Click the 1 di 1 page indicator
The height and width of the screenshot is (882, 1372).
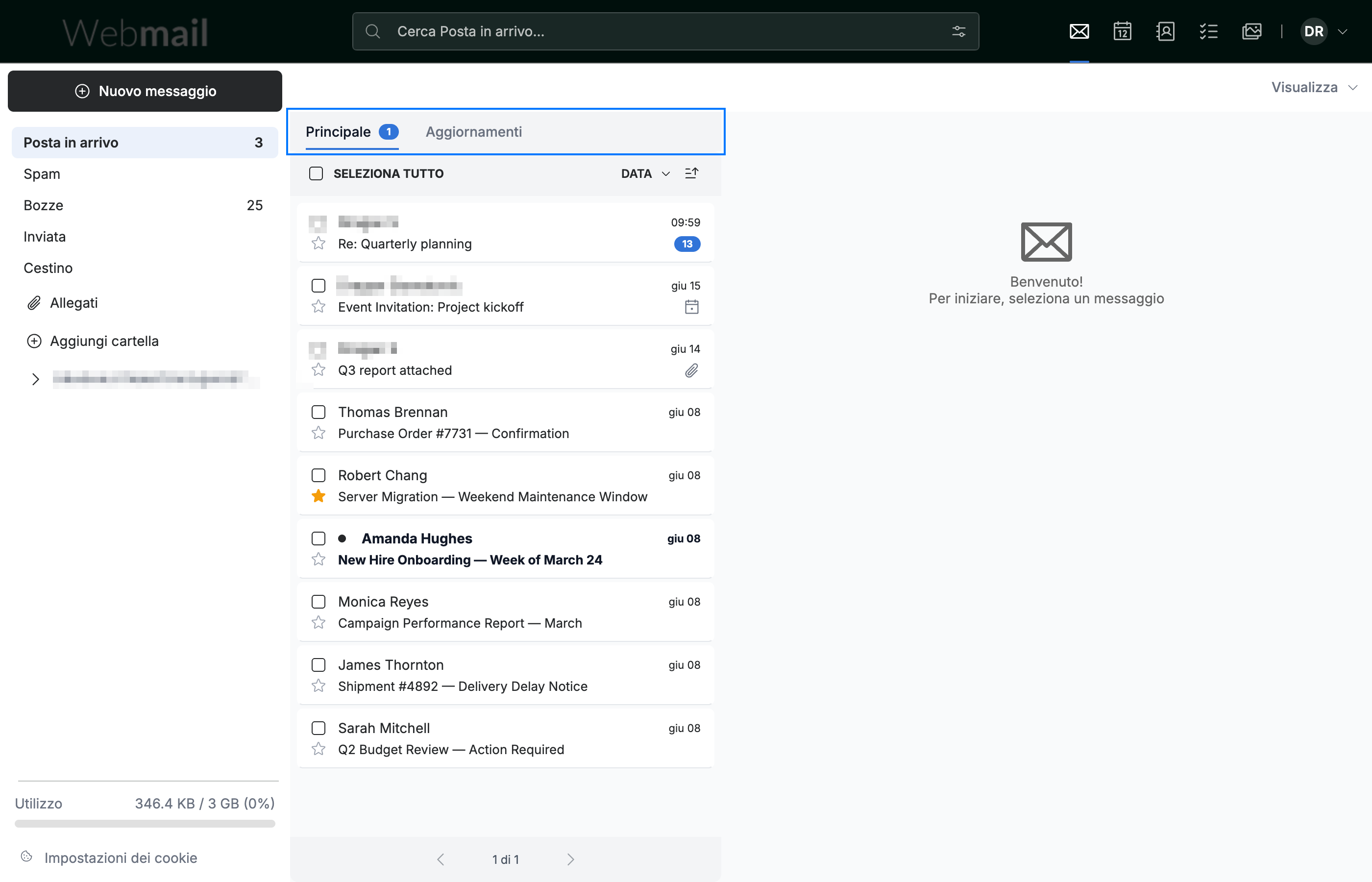pyautogui.click(x=506, y=859)
